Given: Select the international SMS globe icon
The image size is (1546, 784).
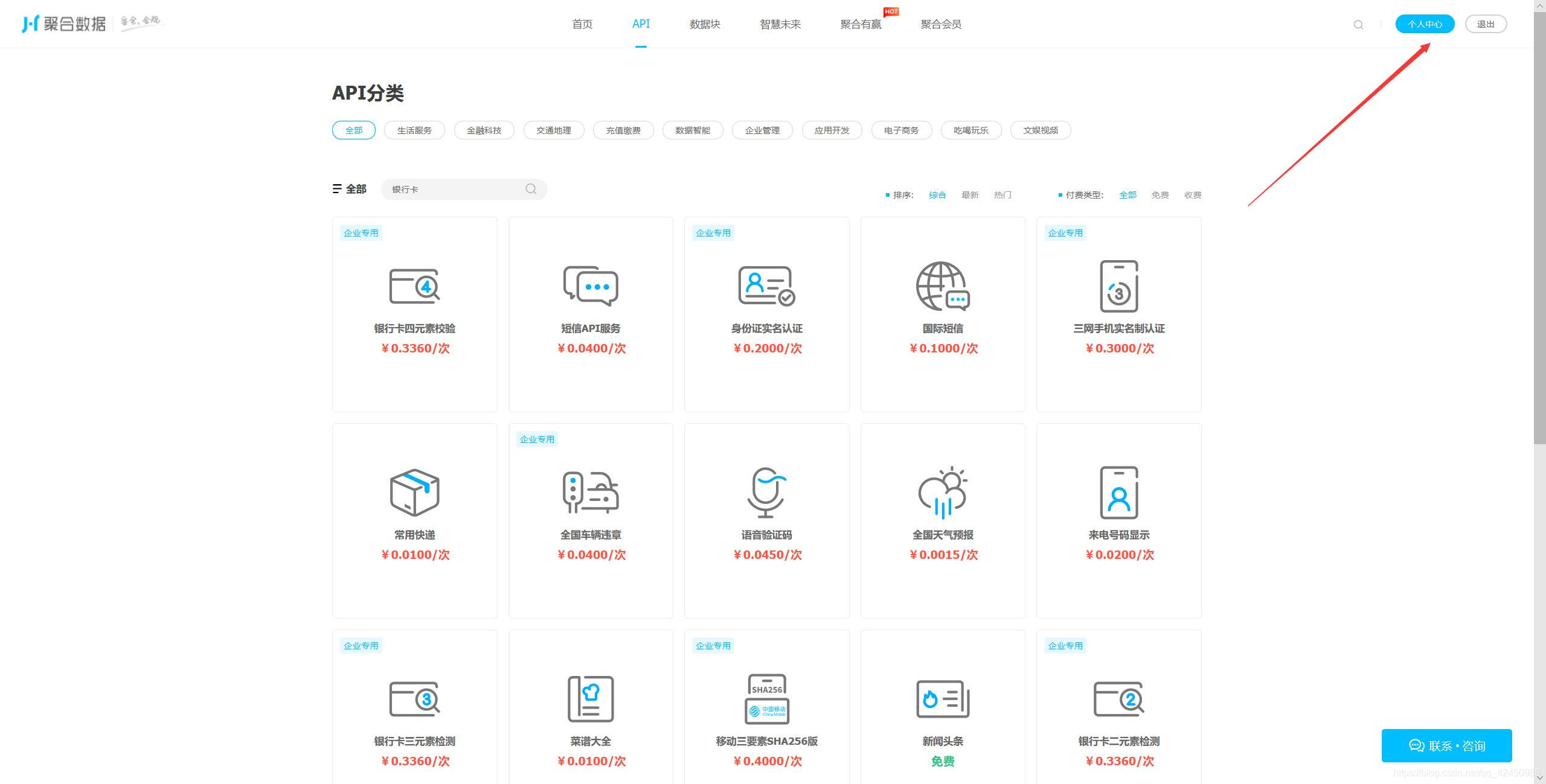Looking at the screenshot, I should click(942, 286).
